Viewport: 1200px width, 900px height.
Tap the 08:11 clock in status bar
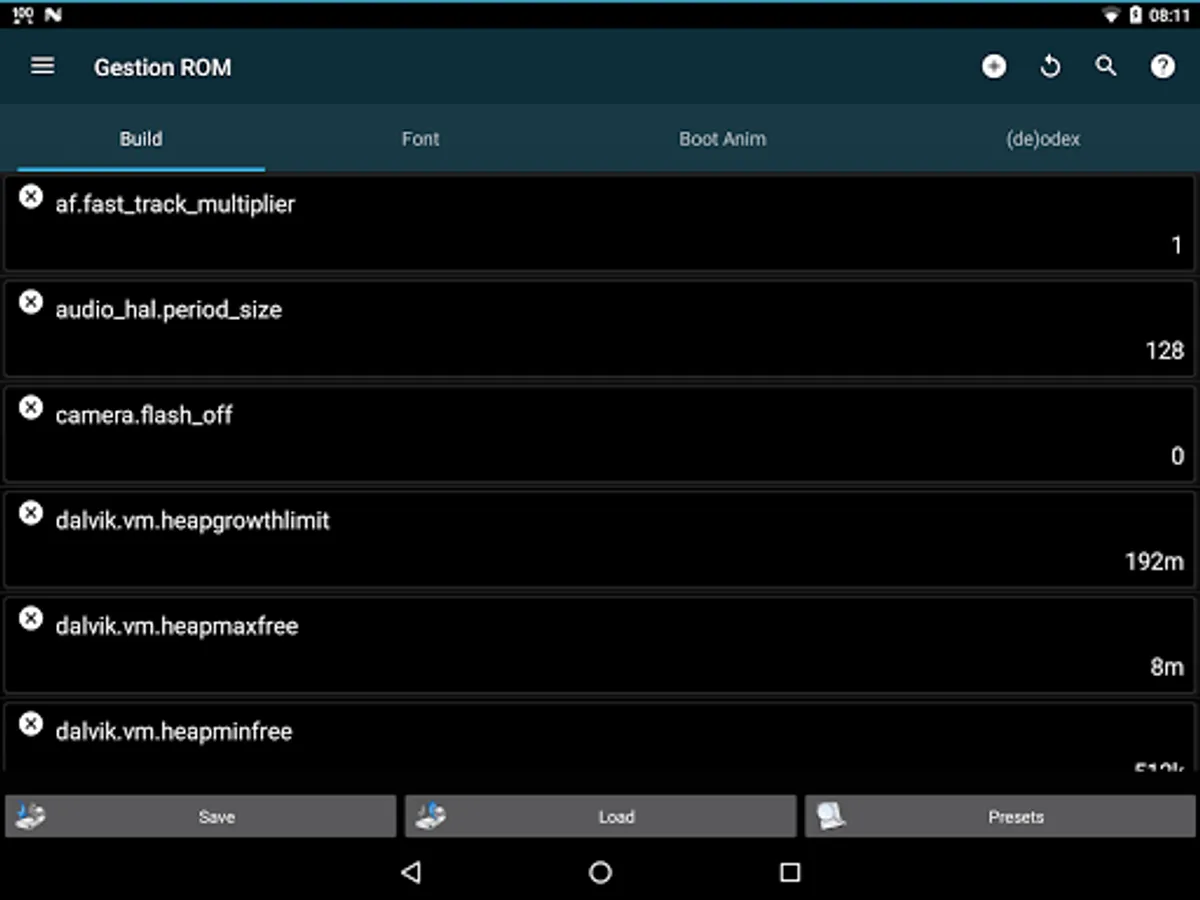pos(1170,15)
